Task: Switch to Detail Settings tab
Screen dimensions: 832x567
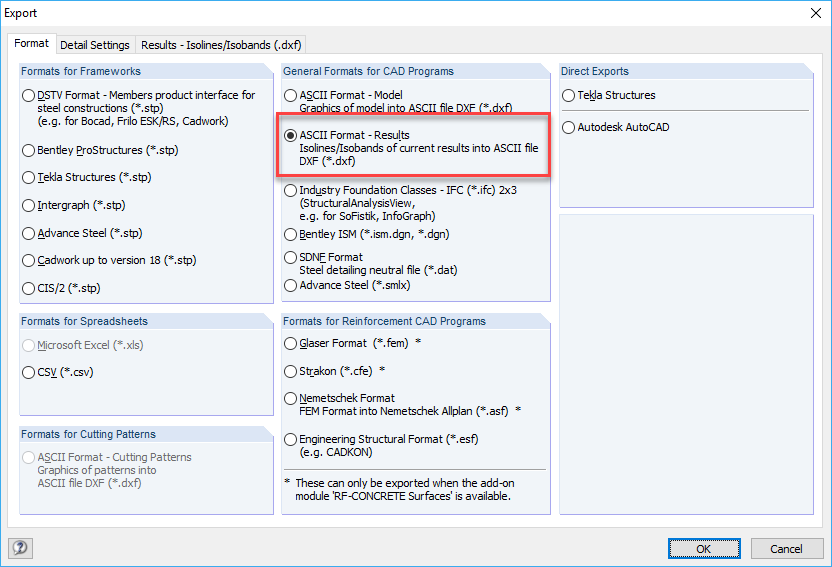Action: tap(95, 45)
